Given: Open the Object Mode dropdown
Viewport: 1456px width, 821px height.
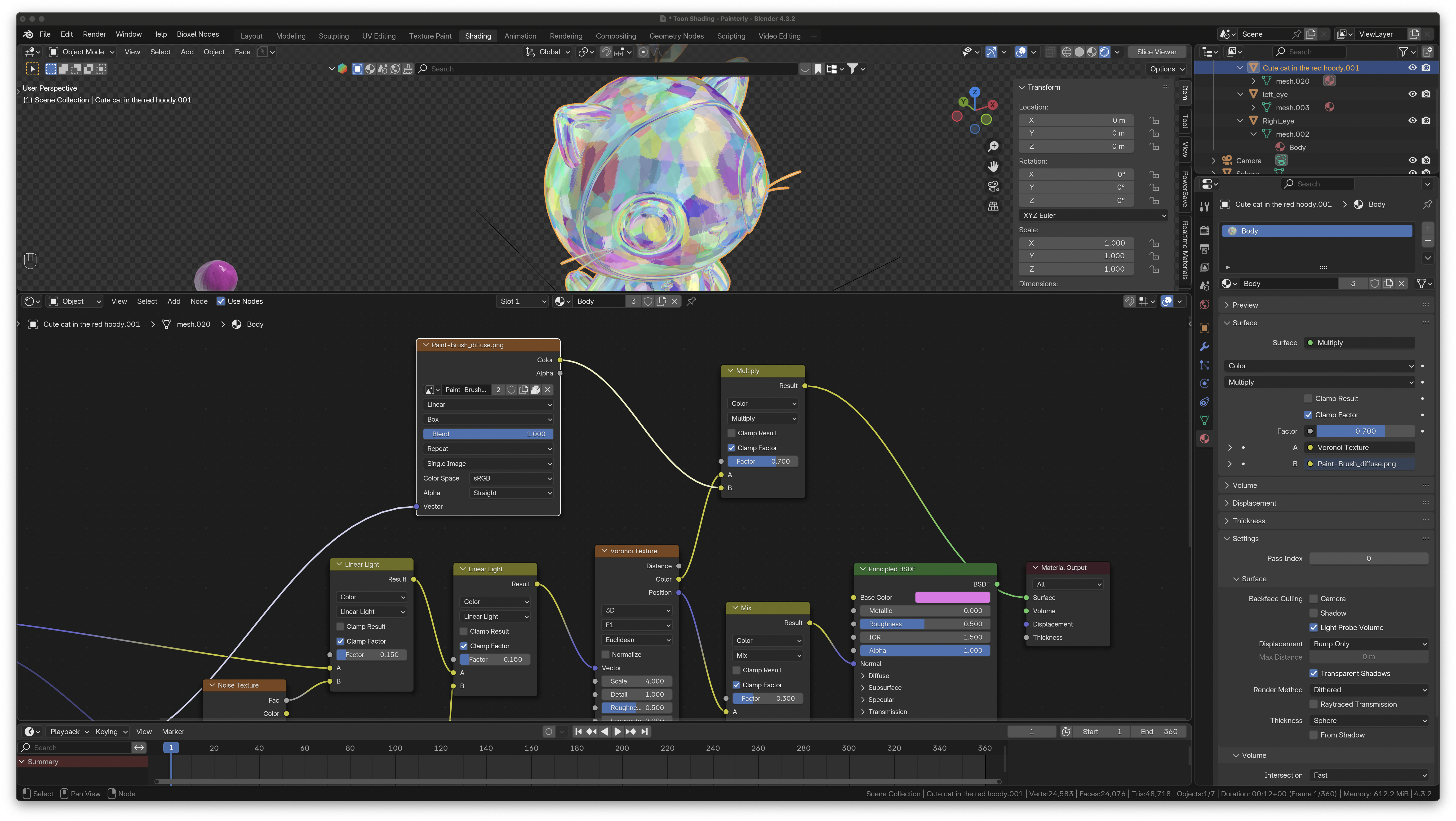Looking at the screenshot, I should pos(82,52).
